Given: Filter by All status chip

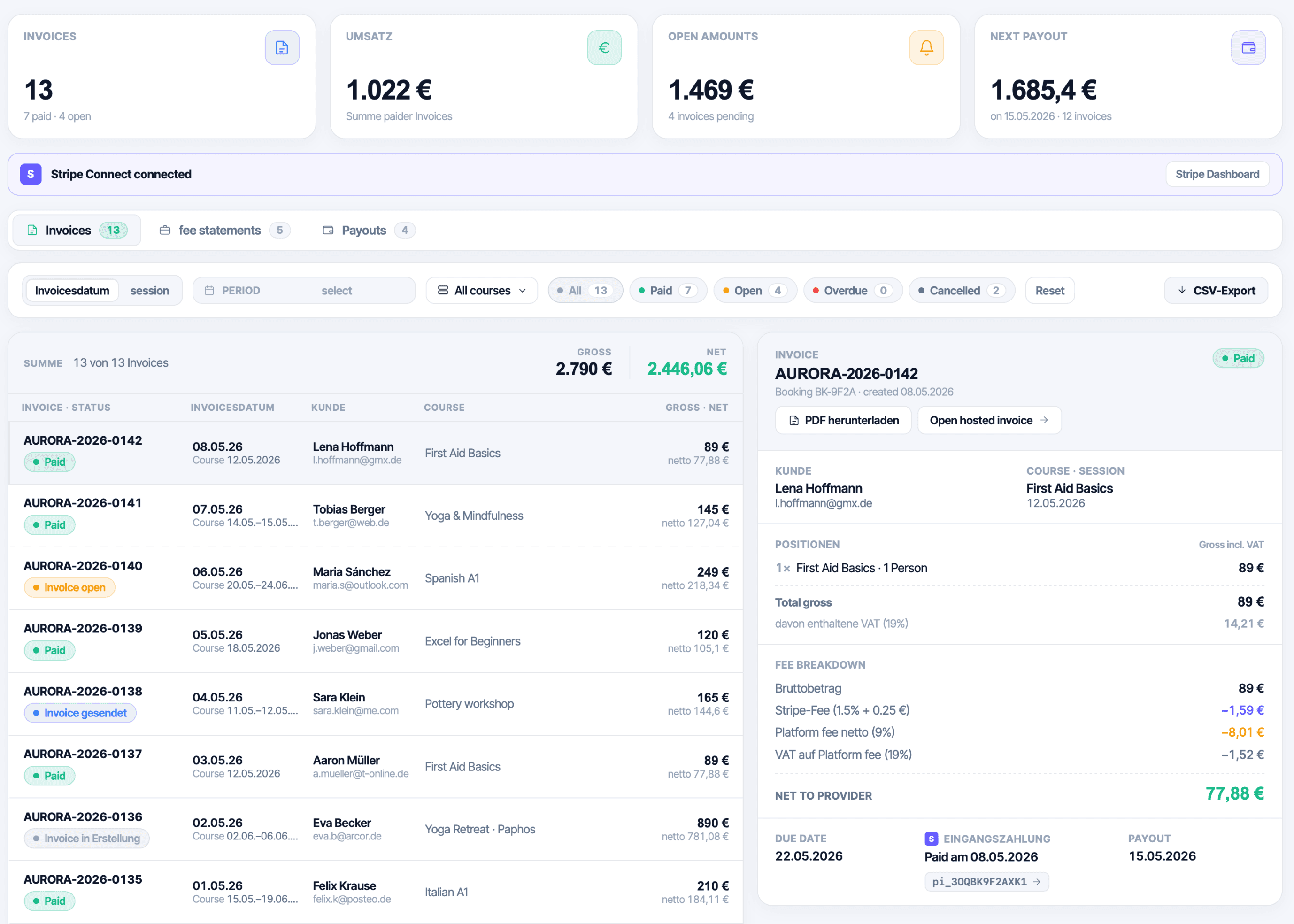Looking at the screenshot, I should pyautogui.click(x=585, y=291).
